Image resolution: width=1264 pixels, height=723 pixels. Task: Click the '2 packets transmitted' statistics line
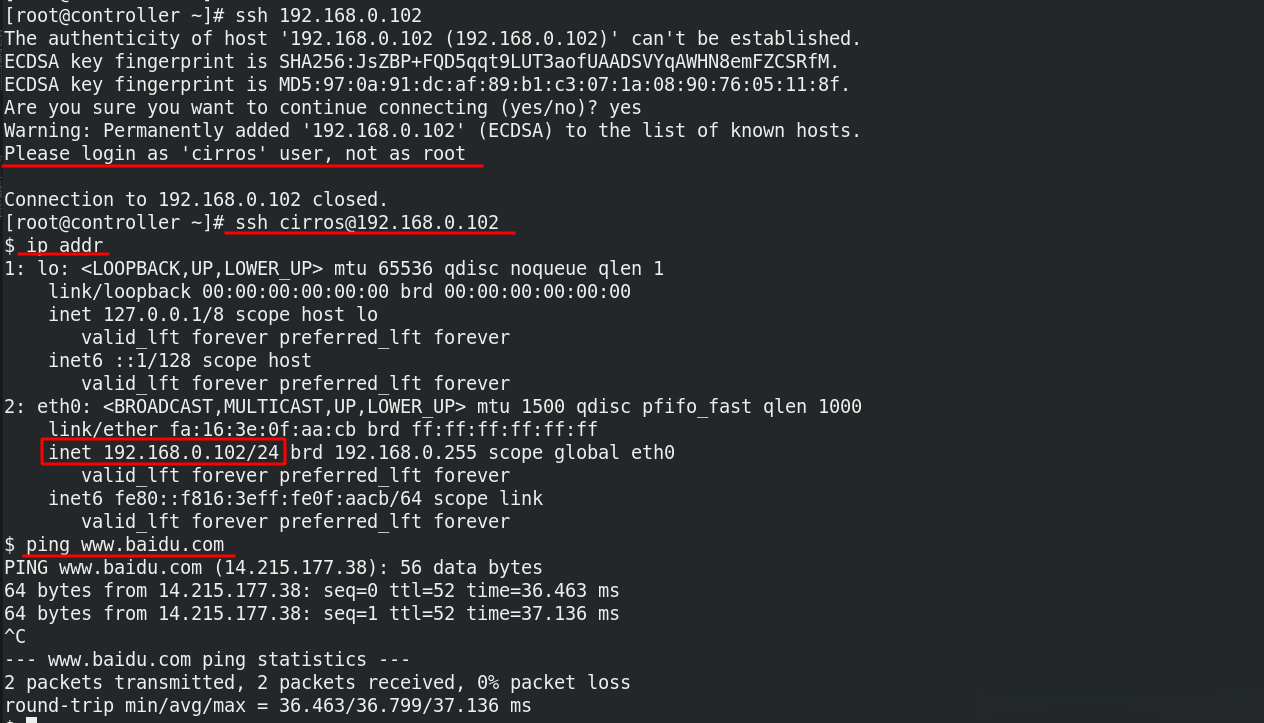coord(317,682)
